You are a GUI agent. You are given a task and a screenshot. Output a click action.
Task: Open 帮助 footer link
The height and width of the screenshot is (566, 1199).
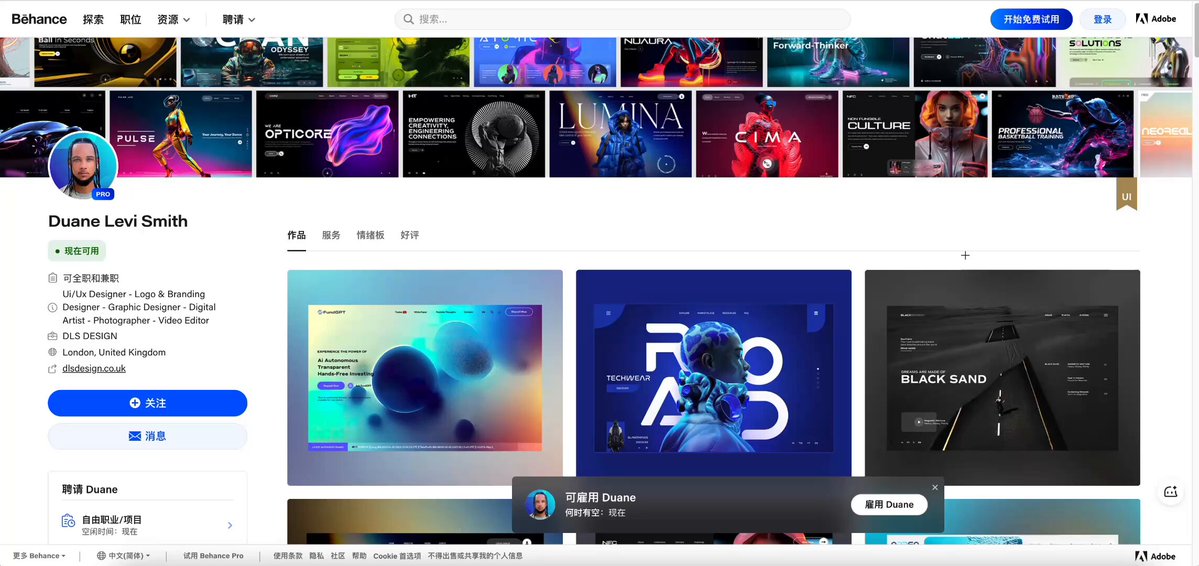(359, 556)
